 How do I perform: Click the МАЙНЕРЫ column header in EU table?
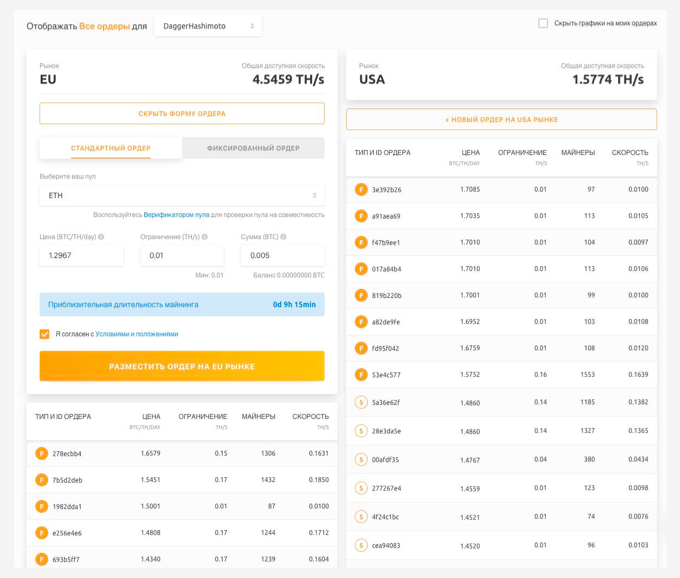pyautogui.click(x=258, y=417)
